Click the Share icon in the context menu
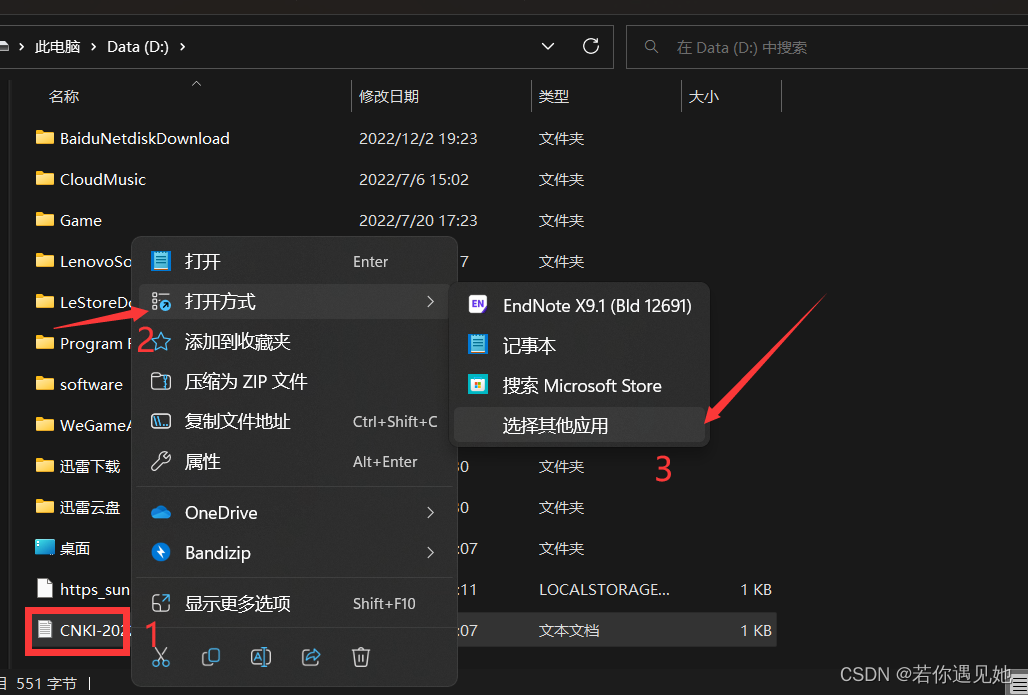 tap(311, 657)
